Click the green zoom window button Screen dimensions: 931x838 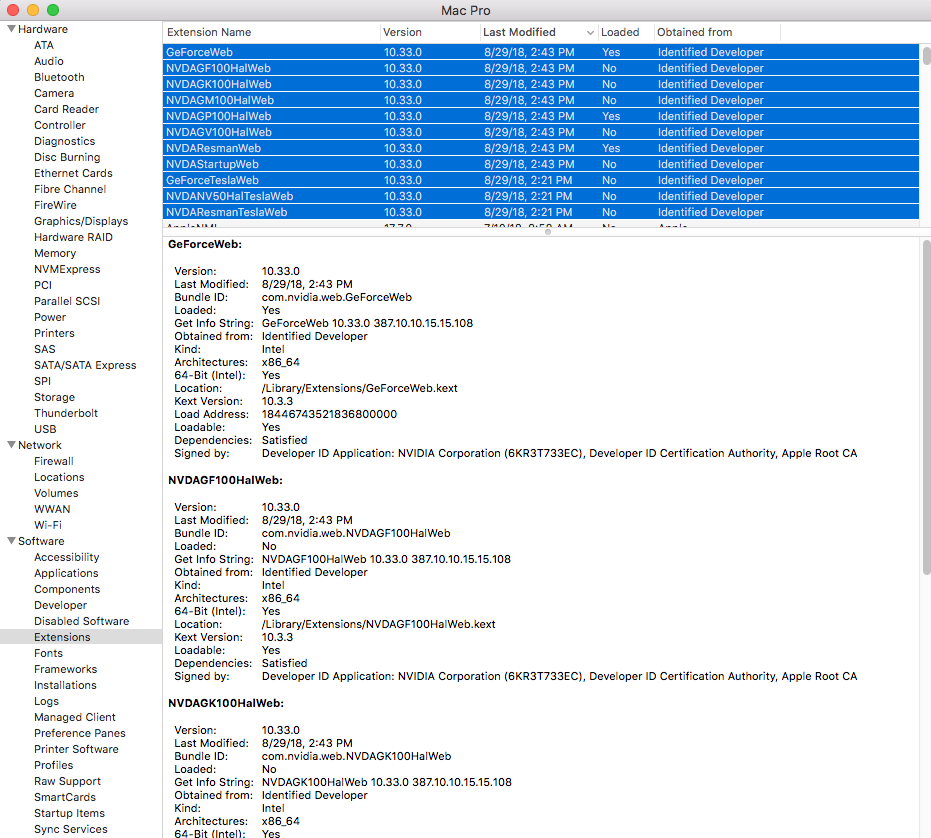point(53,10)
